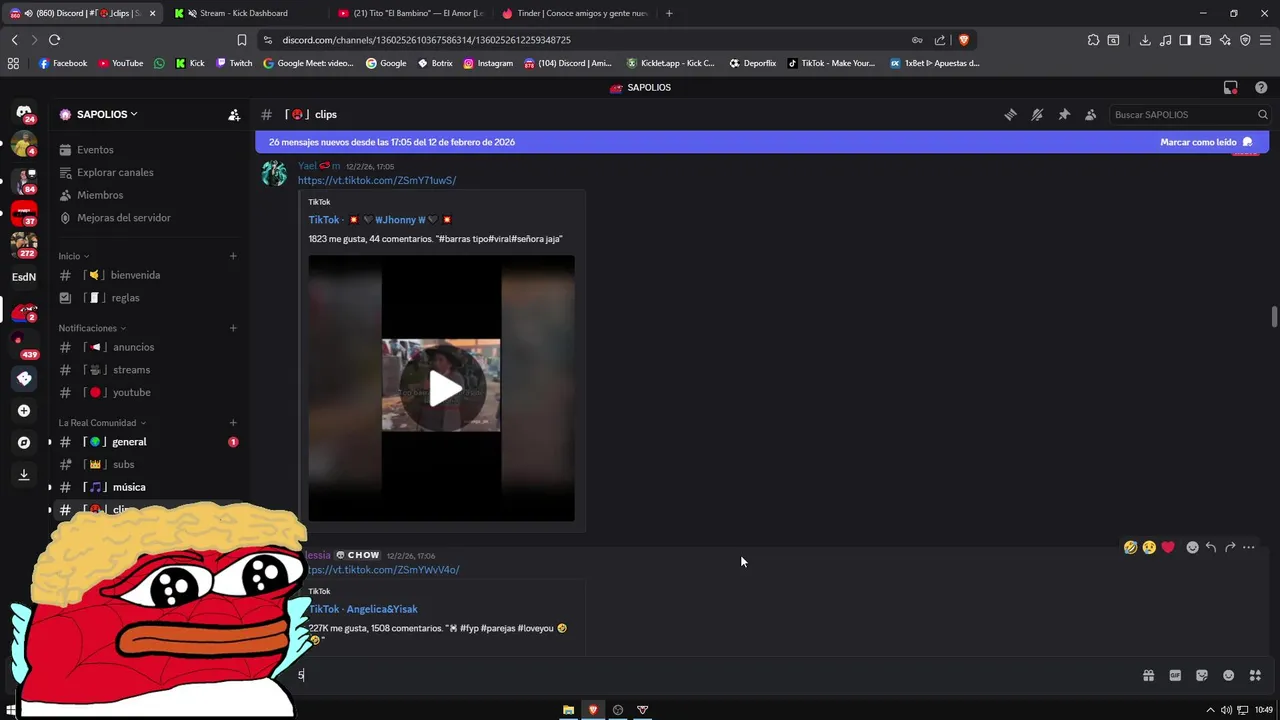Open the Brave Shields lion icon
1280x720 pixels.
[x=963, y=40]
